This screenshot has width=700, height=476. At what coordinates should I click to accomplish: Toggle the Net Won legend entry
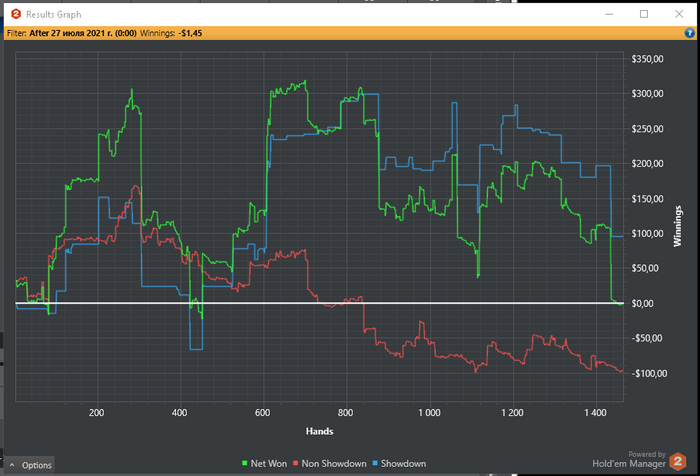[264, 464]
